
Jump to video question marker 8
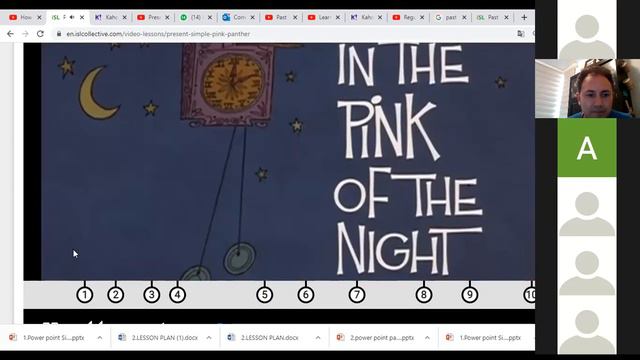[x=424, y=295]
